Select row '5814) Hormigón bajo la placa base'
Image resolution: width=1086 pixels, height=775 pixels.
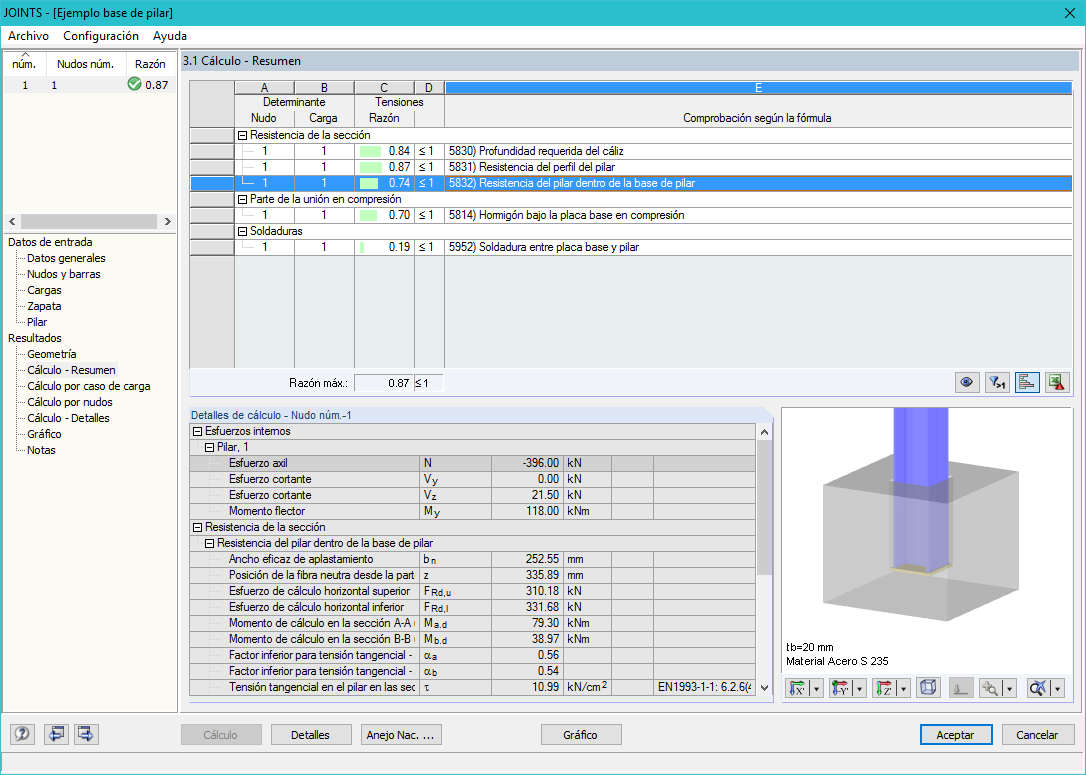point(630,215)
